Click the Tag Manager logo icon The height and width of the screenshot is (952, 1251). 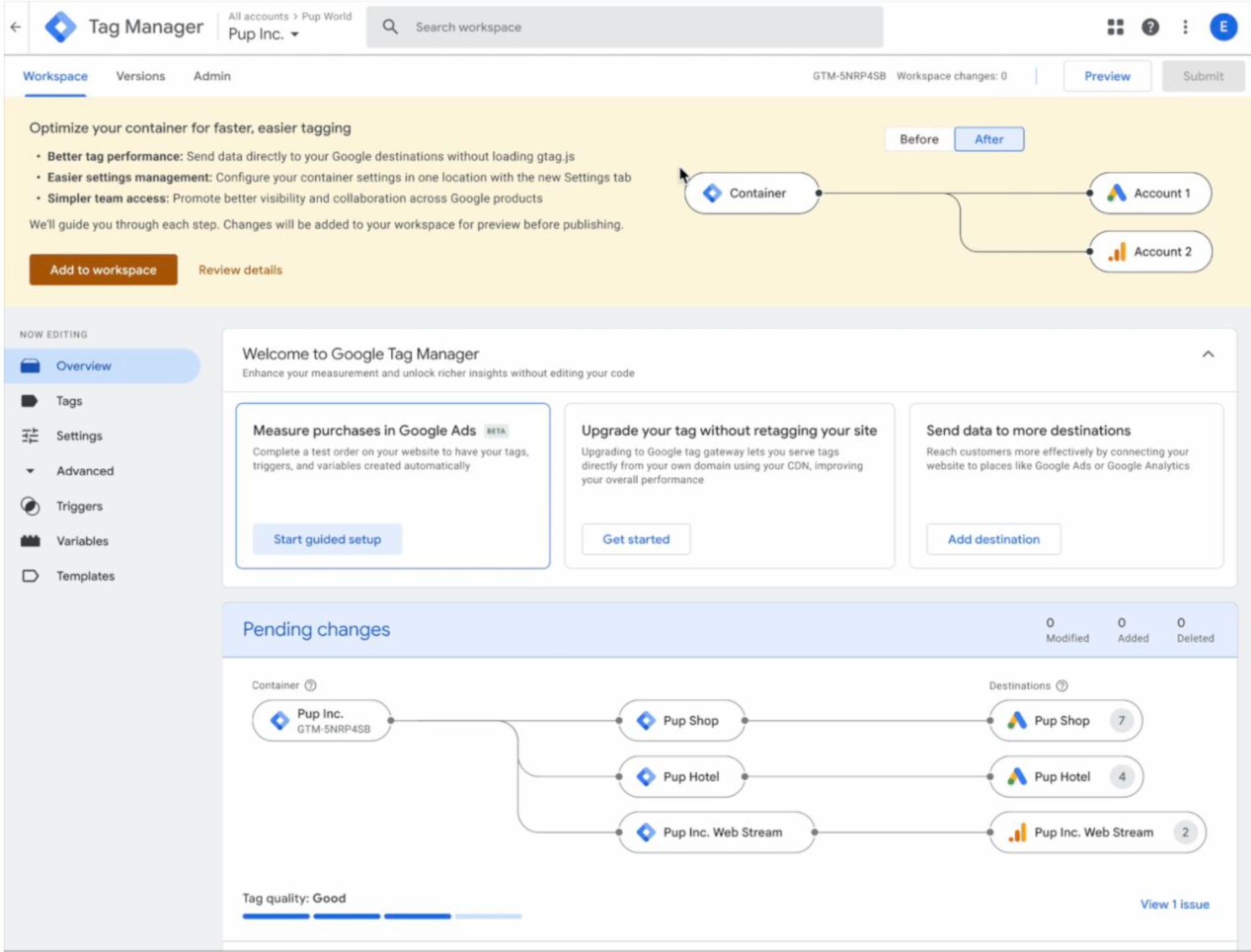[60, 27]
